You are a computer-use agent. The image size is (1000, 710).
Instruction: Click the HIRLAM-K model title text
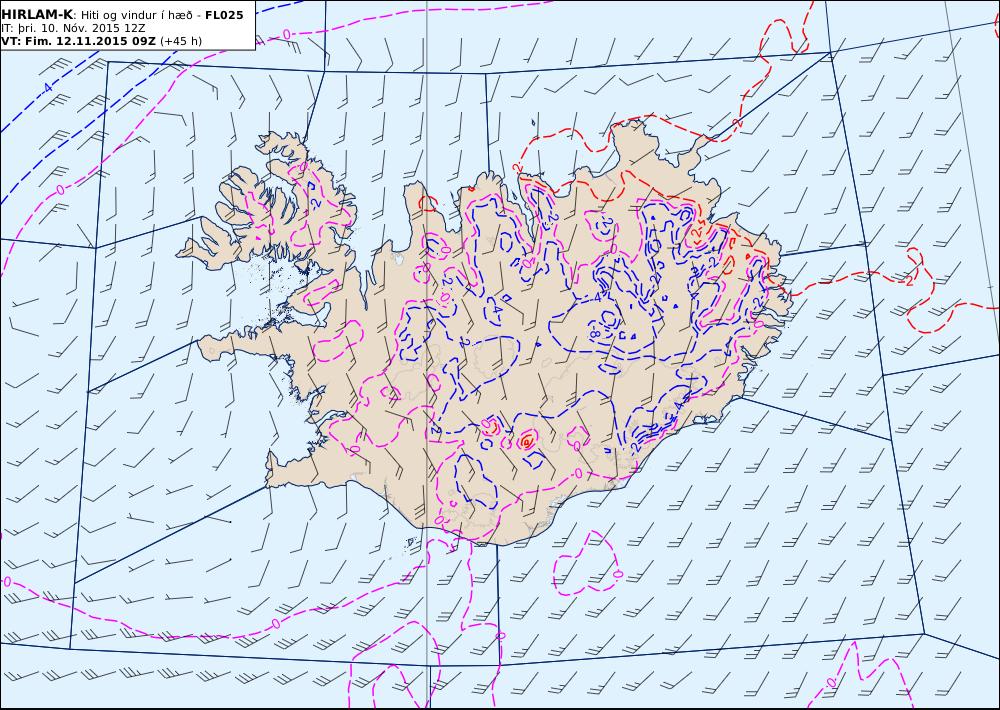37,15
